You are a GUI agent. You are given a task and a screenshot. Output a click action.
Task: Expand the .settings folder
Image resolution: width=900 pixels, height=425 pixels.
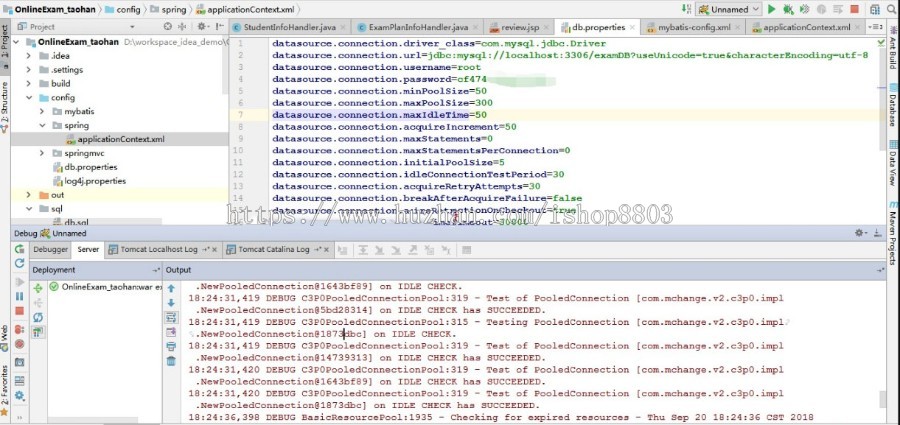[28, 69]
